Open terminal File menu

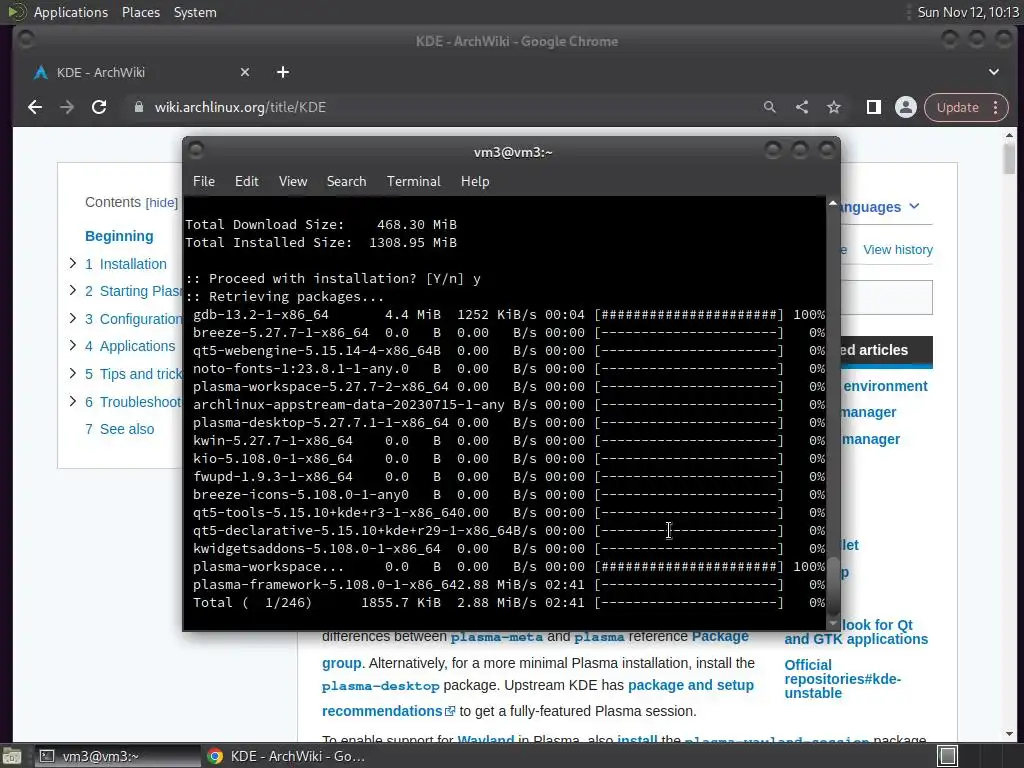point(204,182)
